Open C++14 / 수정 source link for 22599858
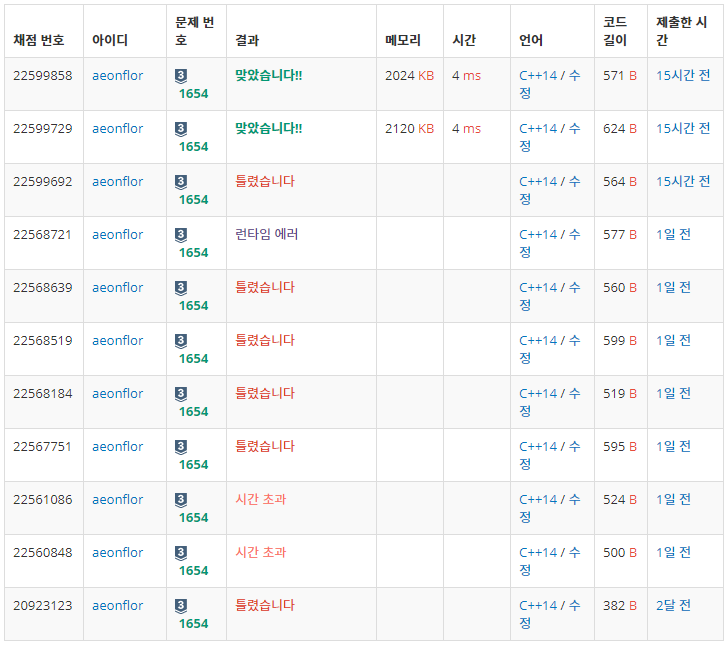726x646 pixels. (550, 84)
